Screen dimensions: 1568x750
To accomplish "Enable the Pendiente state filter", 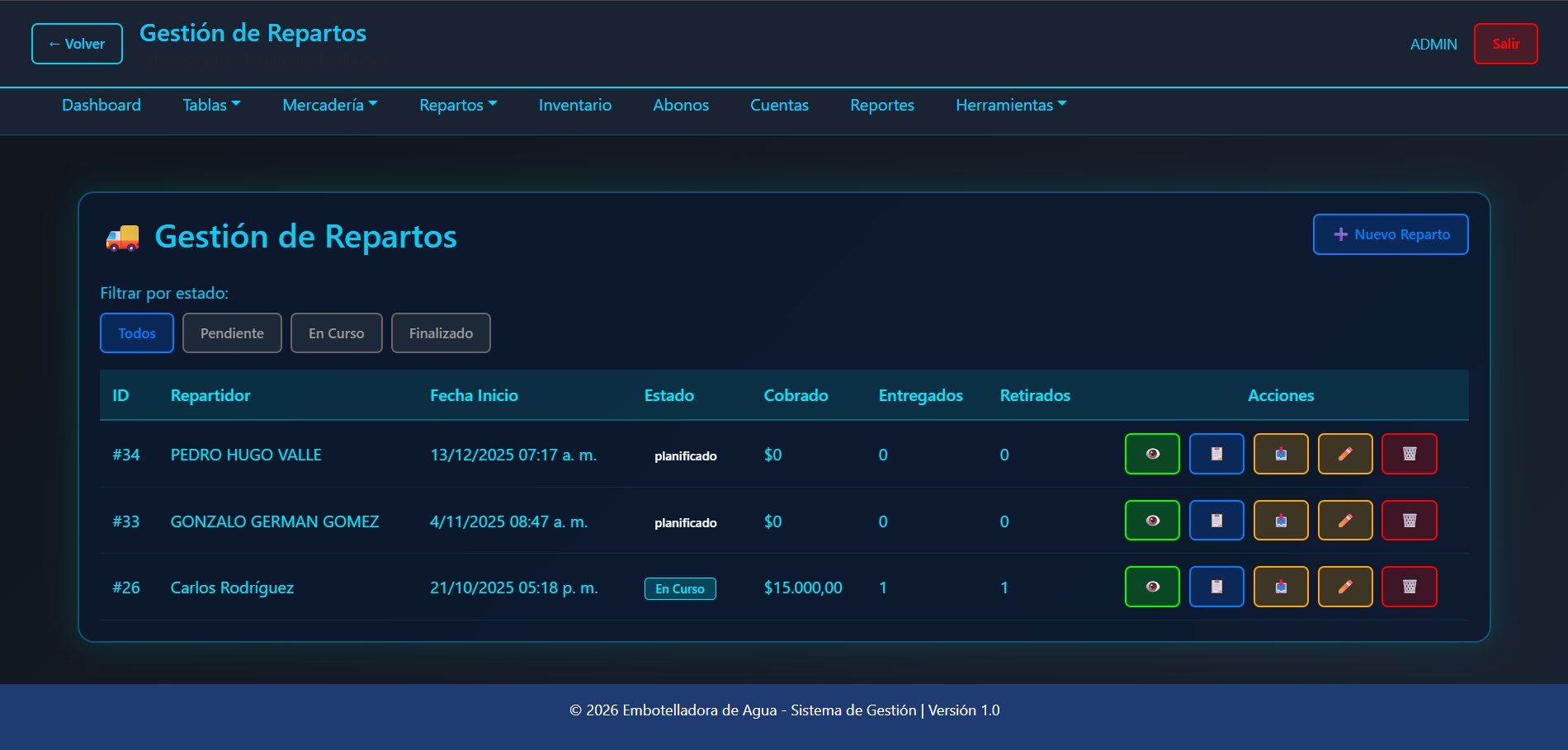I will 232,333.
